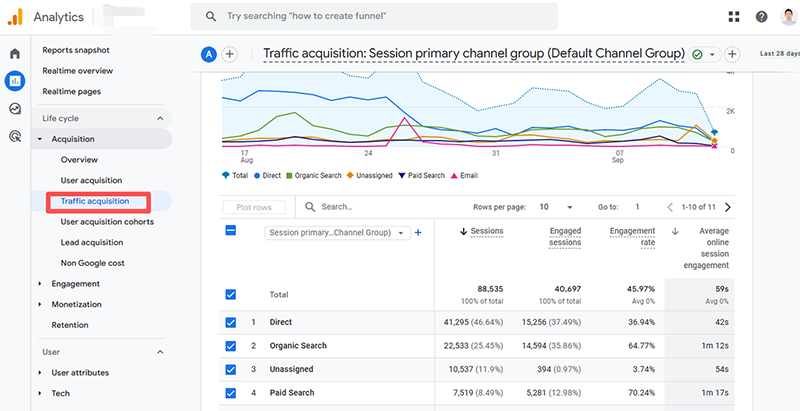Open the Advertising icon in left rail
800x411 pixels.
(x=15, y=137)
